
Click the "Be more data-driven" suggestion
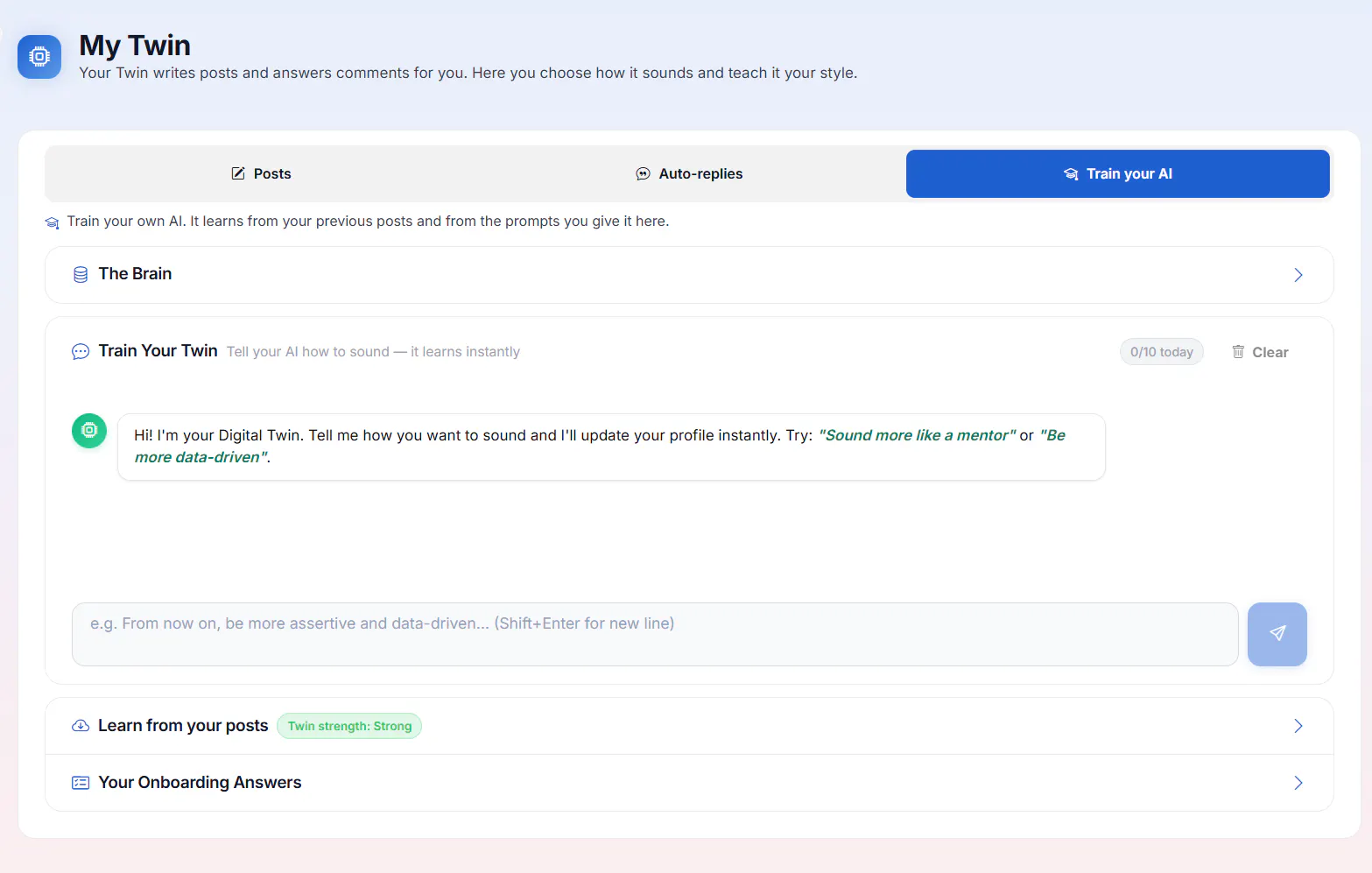pos(600,446)
